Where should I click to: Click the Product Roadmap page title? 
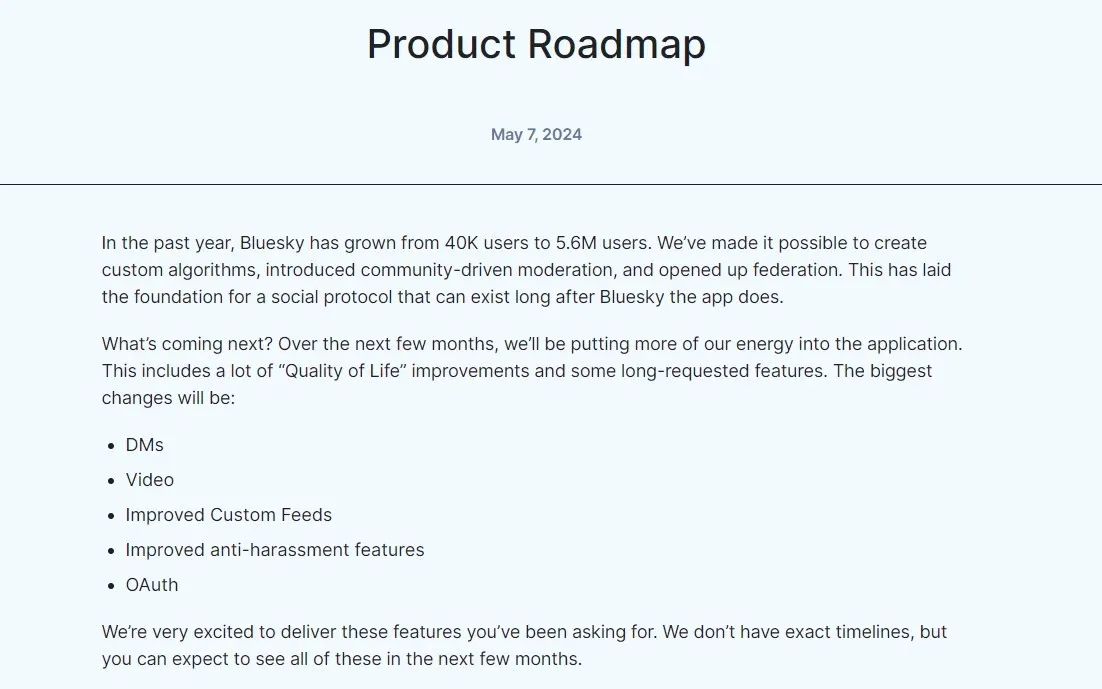pyautogui.click(x=536, y=44)
